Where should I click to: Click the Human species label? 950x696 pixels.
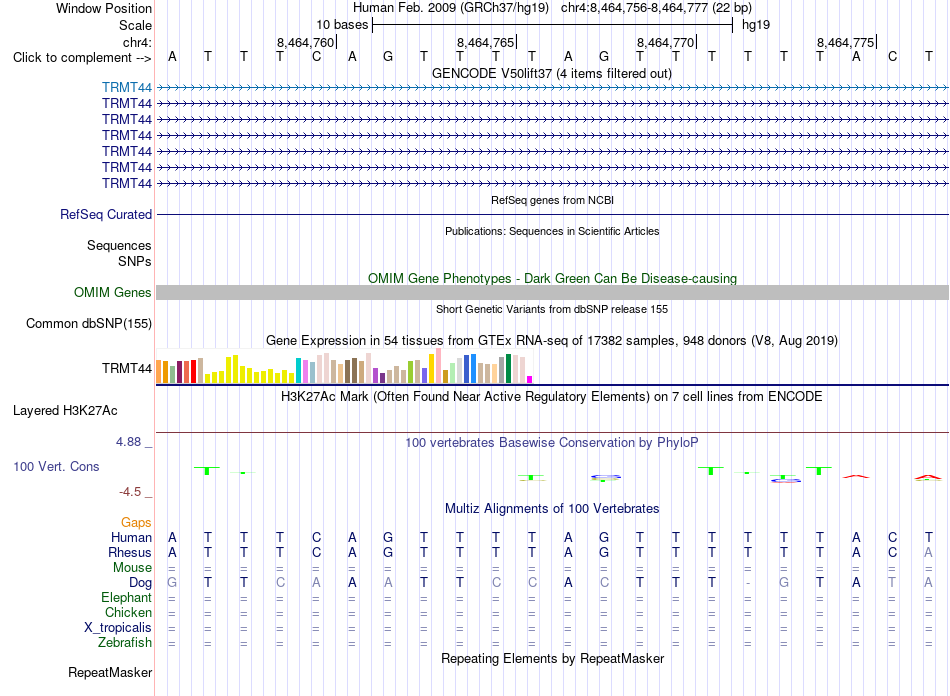pos(131,538)
